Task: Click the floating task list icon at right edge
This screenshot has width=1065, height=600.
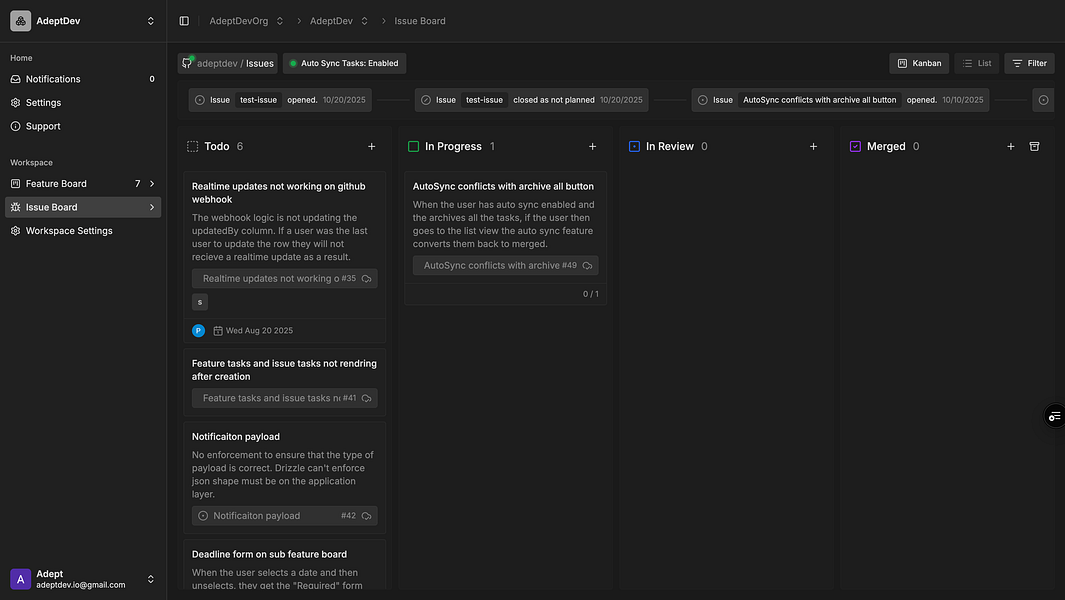Action: (x=1054, y=416)
